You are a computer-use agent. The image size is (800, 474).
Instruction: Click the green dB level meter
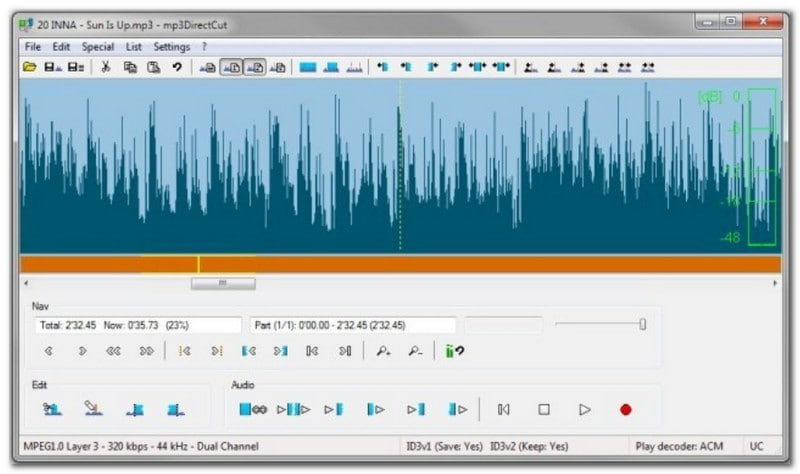pyautogui.click(x=762, y=167)
